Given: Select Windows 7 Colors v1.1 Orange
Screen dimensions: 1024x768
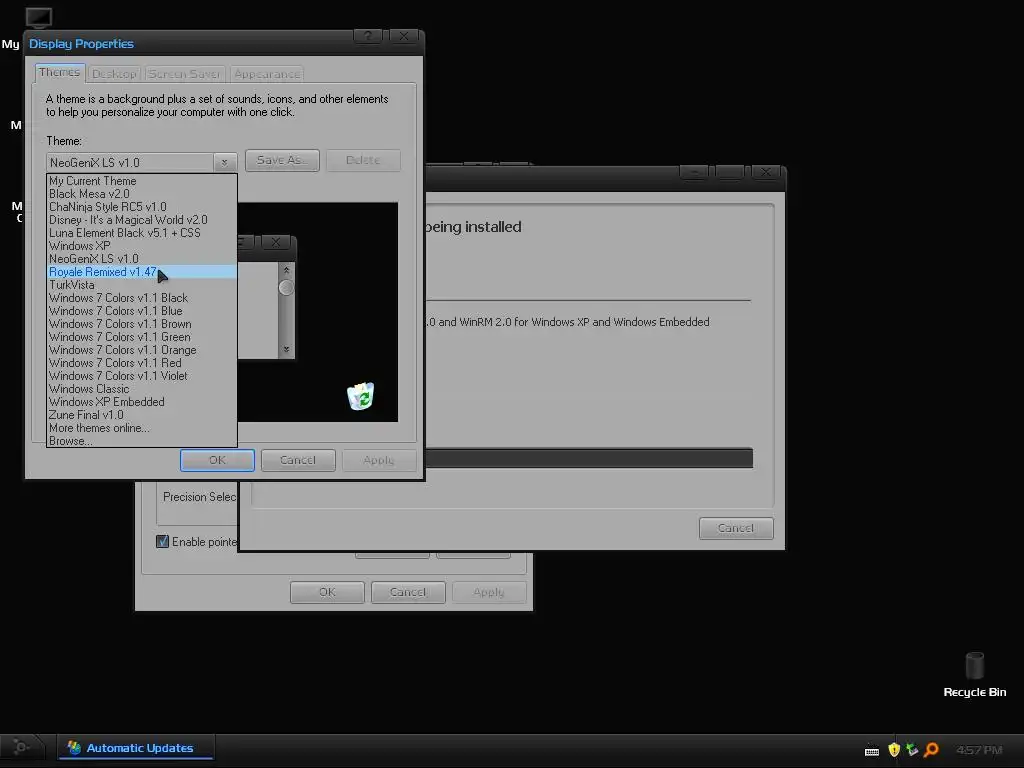Looking at the screenshot, I should pos(142,350).
